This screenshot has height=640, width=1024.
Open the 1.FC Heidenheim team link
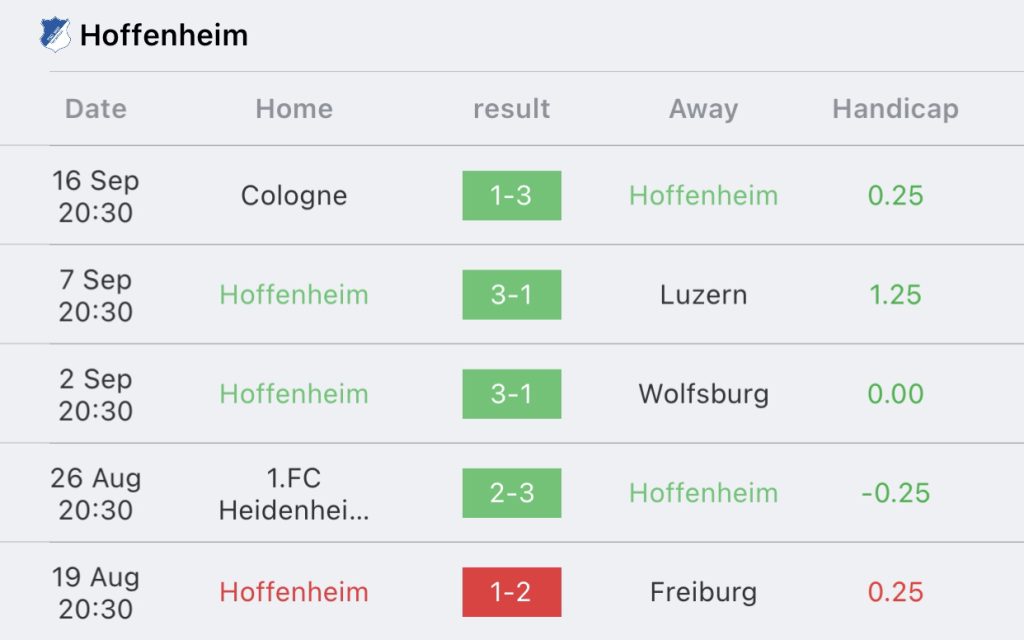[x=294, y=493]
